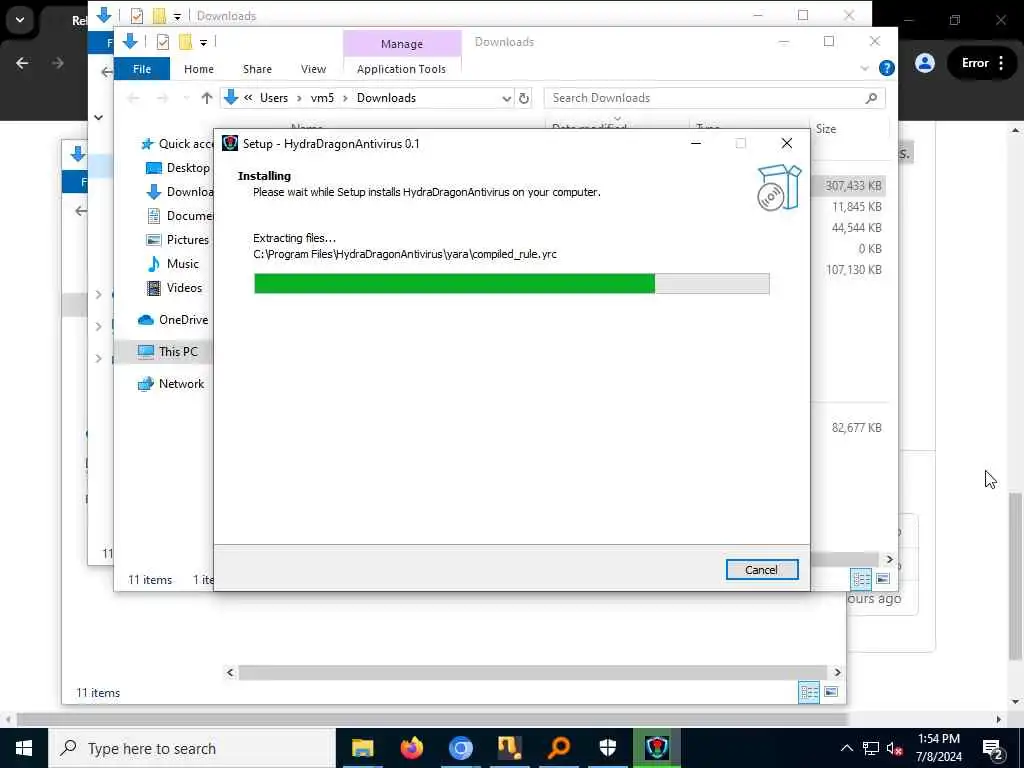Refresh the Downloads folder view
This screenshot has height=768, width=1024.
coord(524,98)
